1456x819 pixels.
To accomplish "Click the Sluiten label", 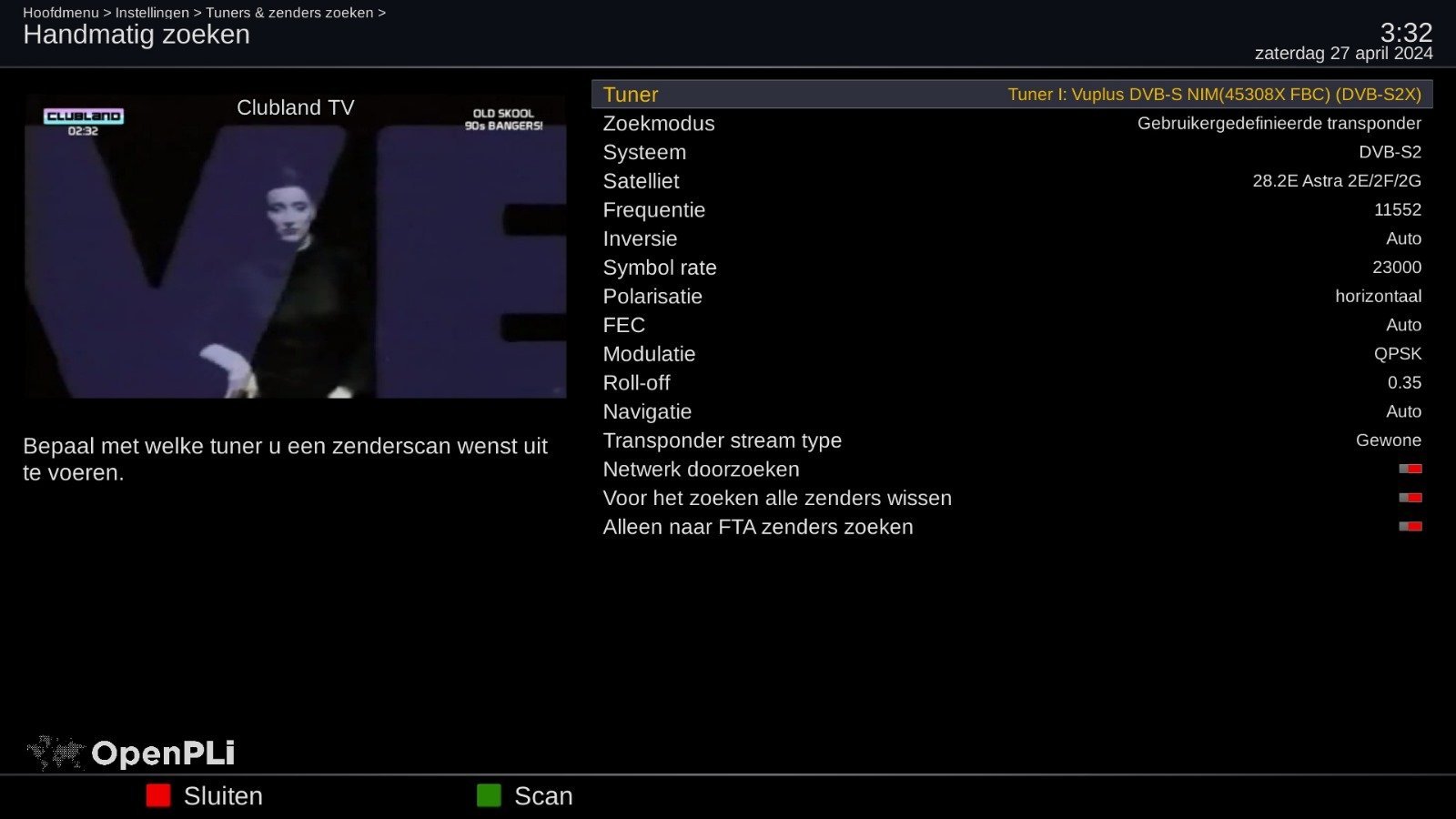I will pyautogui.click(x=223, y=796).
